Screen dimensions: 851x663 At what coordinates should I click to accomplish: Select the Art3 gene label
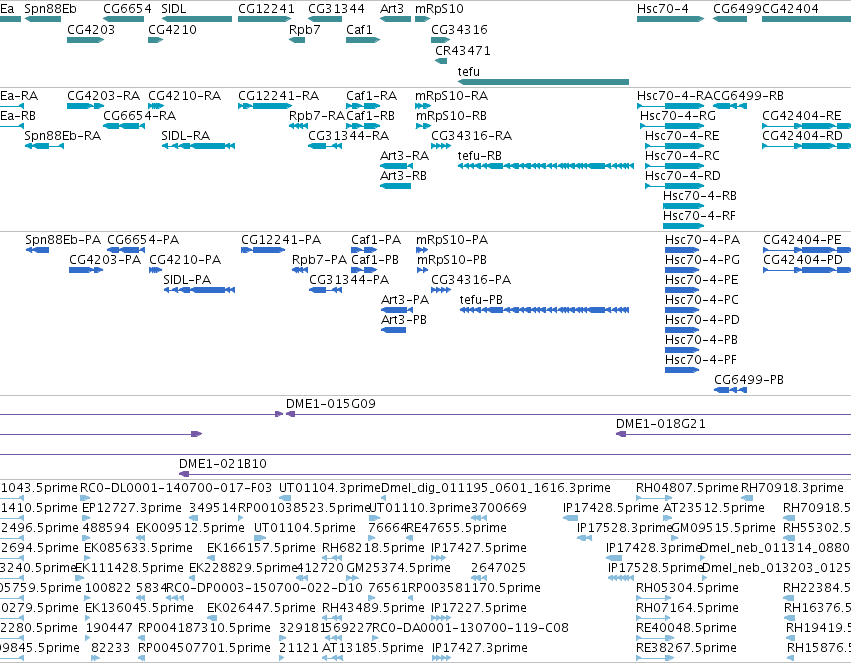tap(392, 9)
